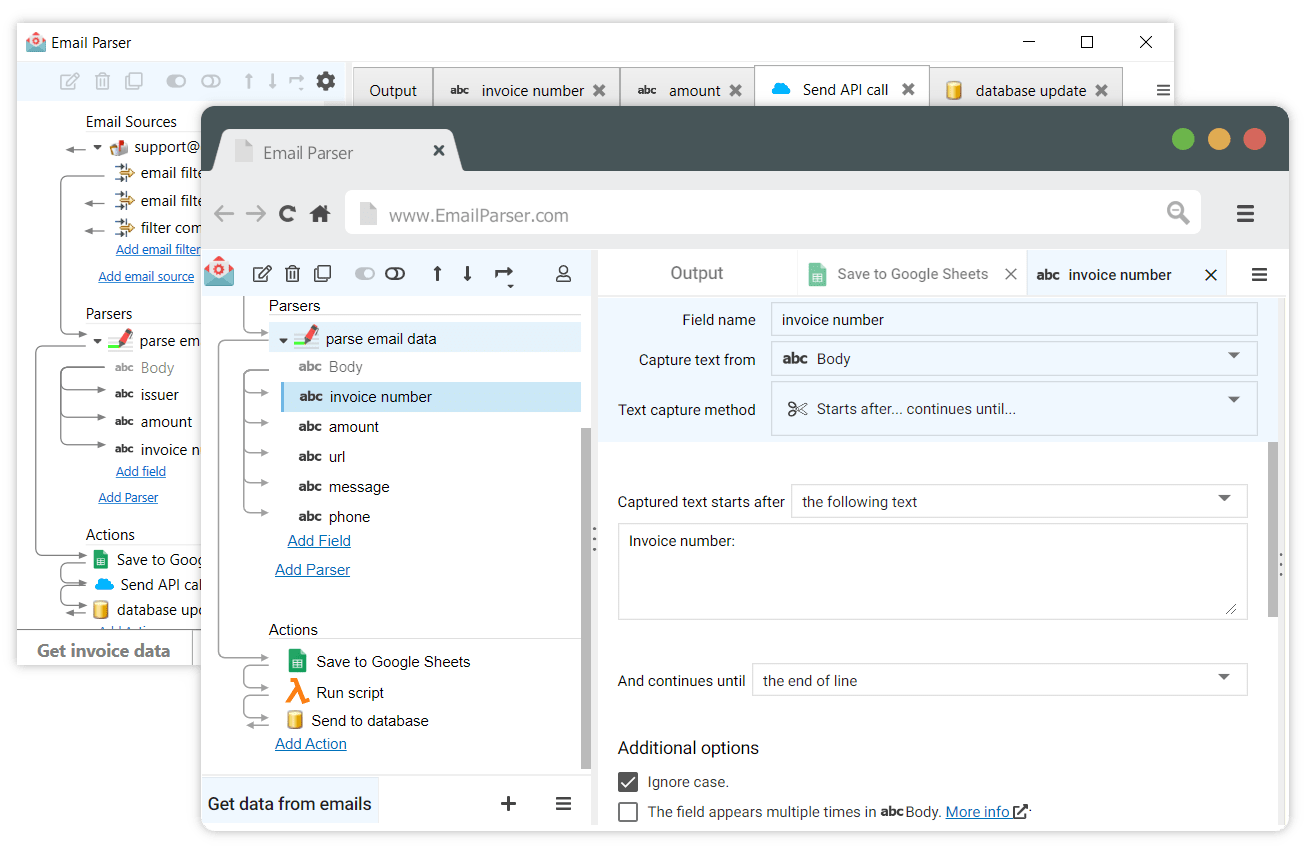Screen dimensions: 1311x857
Task: Enable the field appears multiple times checkbox
Action: [x=628, y=812]
